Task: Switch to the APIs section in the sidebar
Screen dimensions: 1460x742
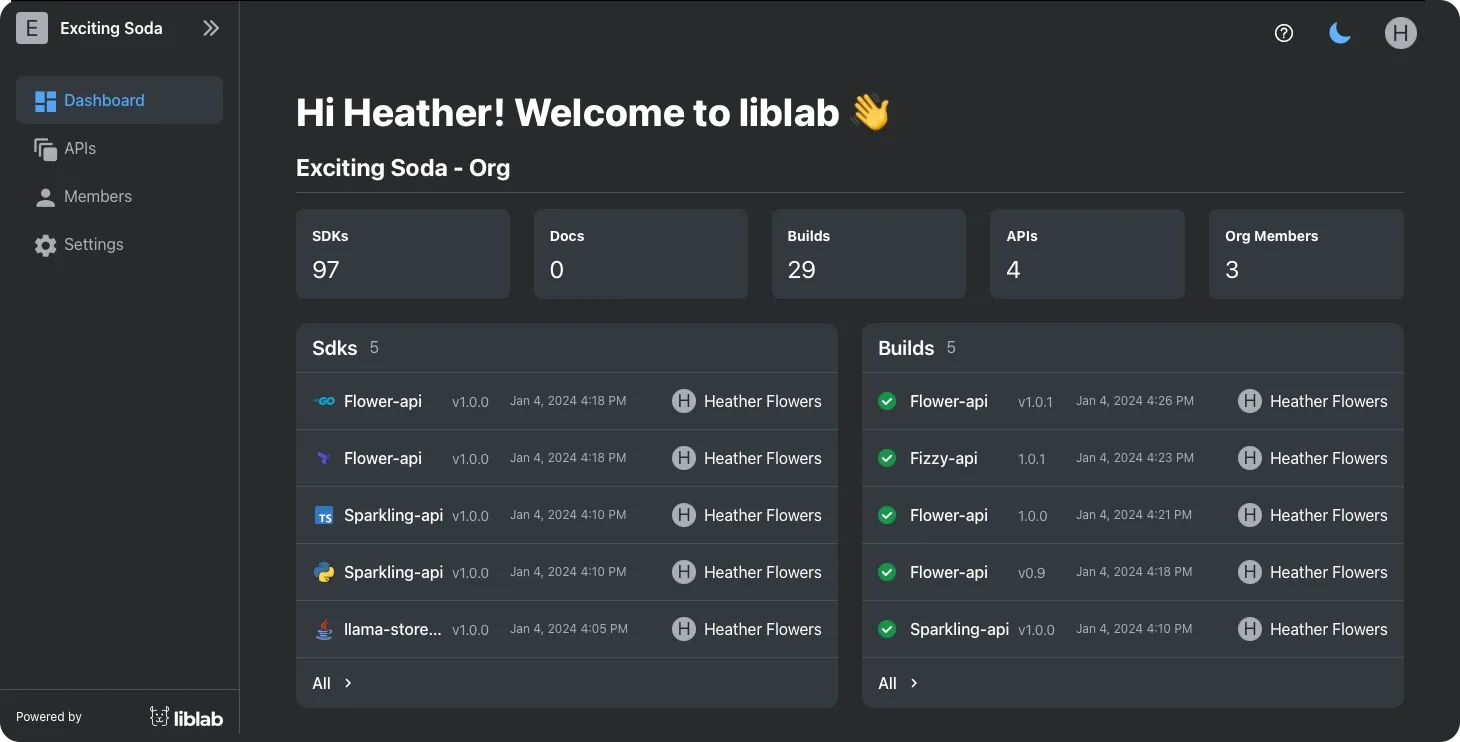Action: click(x=78, y=148)
